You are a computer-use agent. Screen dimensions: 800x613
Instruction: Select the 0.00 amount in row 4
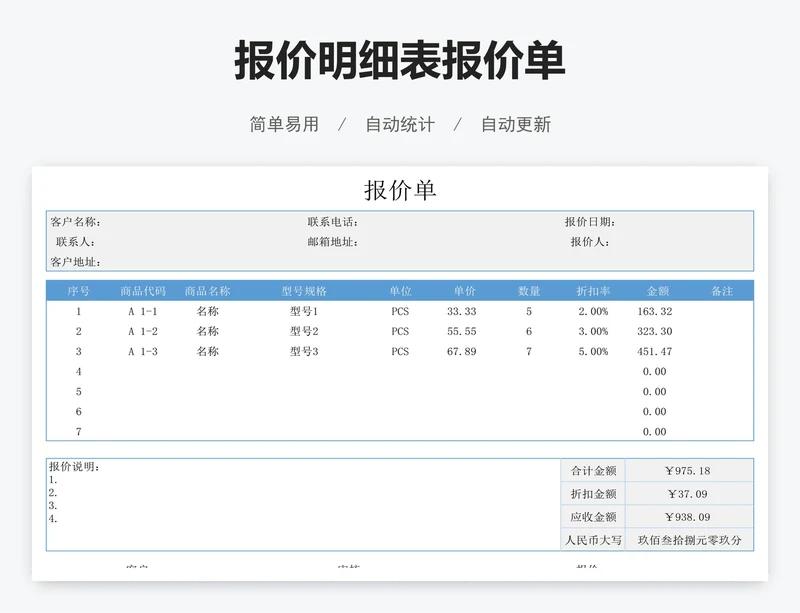click(x=655, y=372)
